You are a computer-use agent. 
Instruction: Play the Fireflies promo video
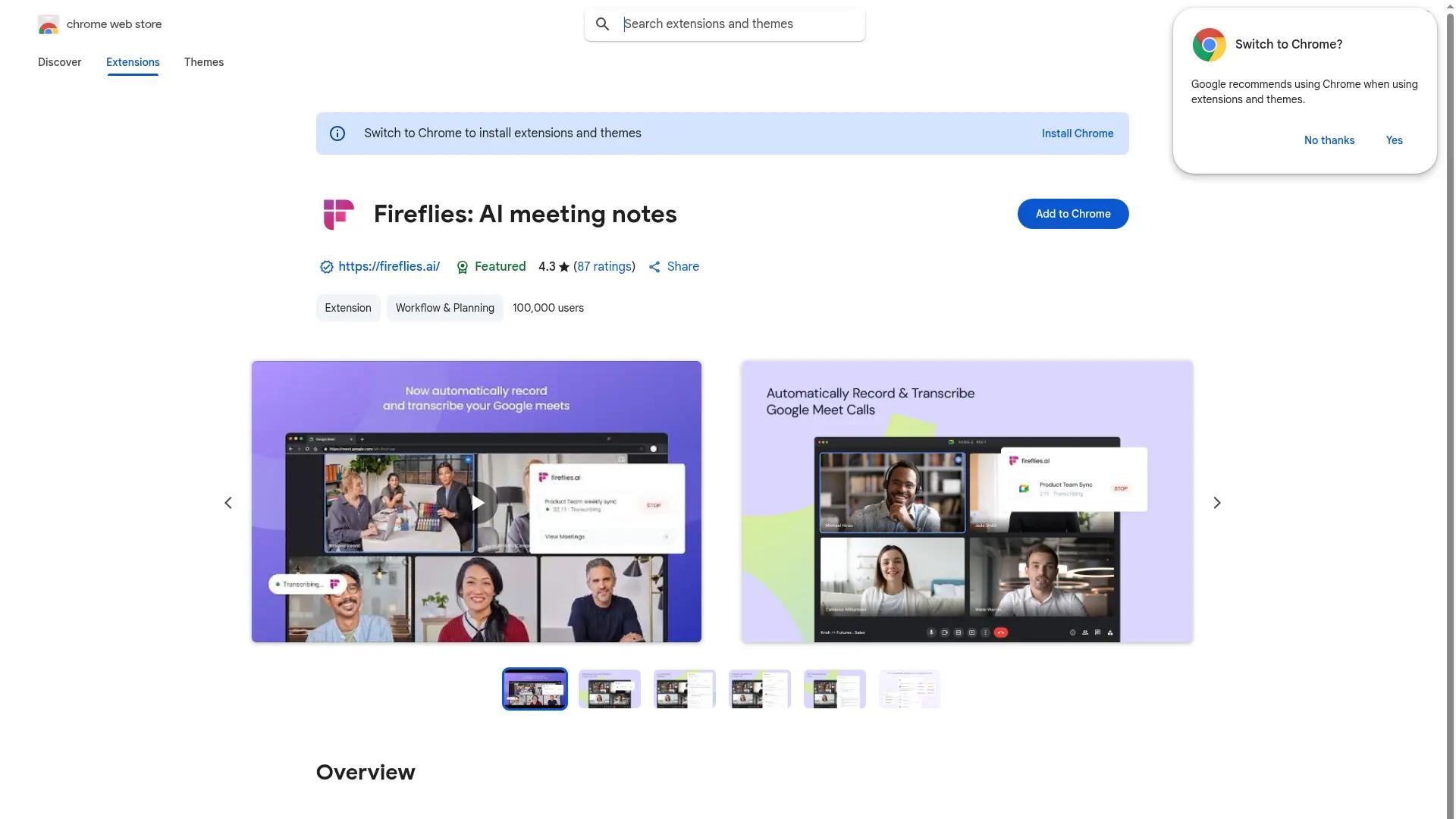[477, 502]
